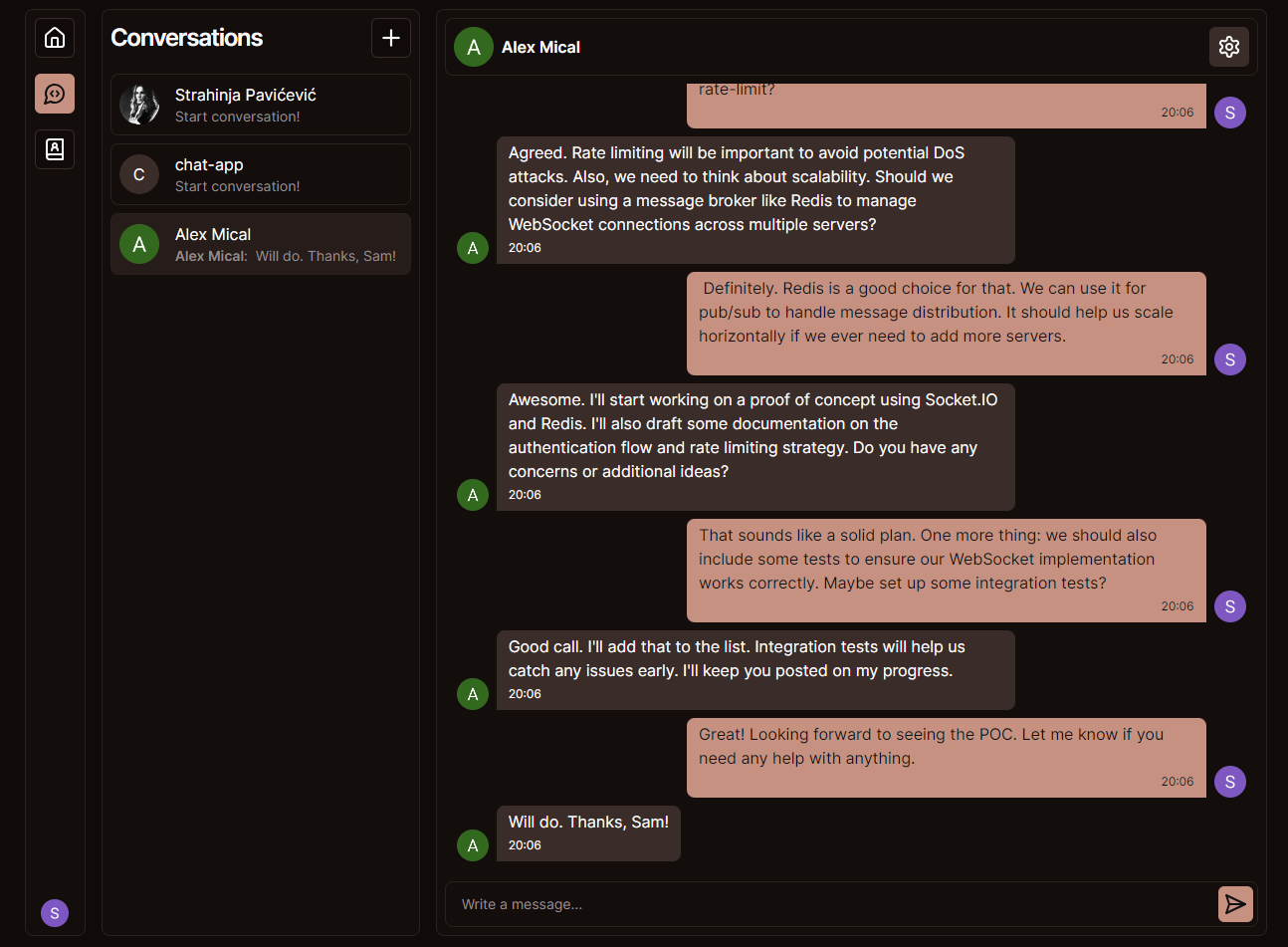This screenshot has width=1288, height=947.
Task: Select the chat messages sidebar icon
Action: coord(55,94)
